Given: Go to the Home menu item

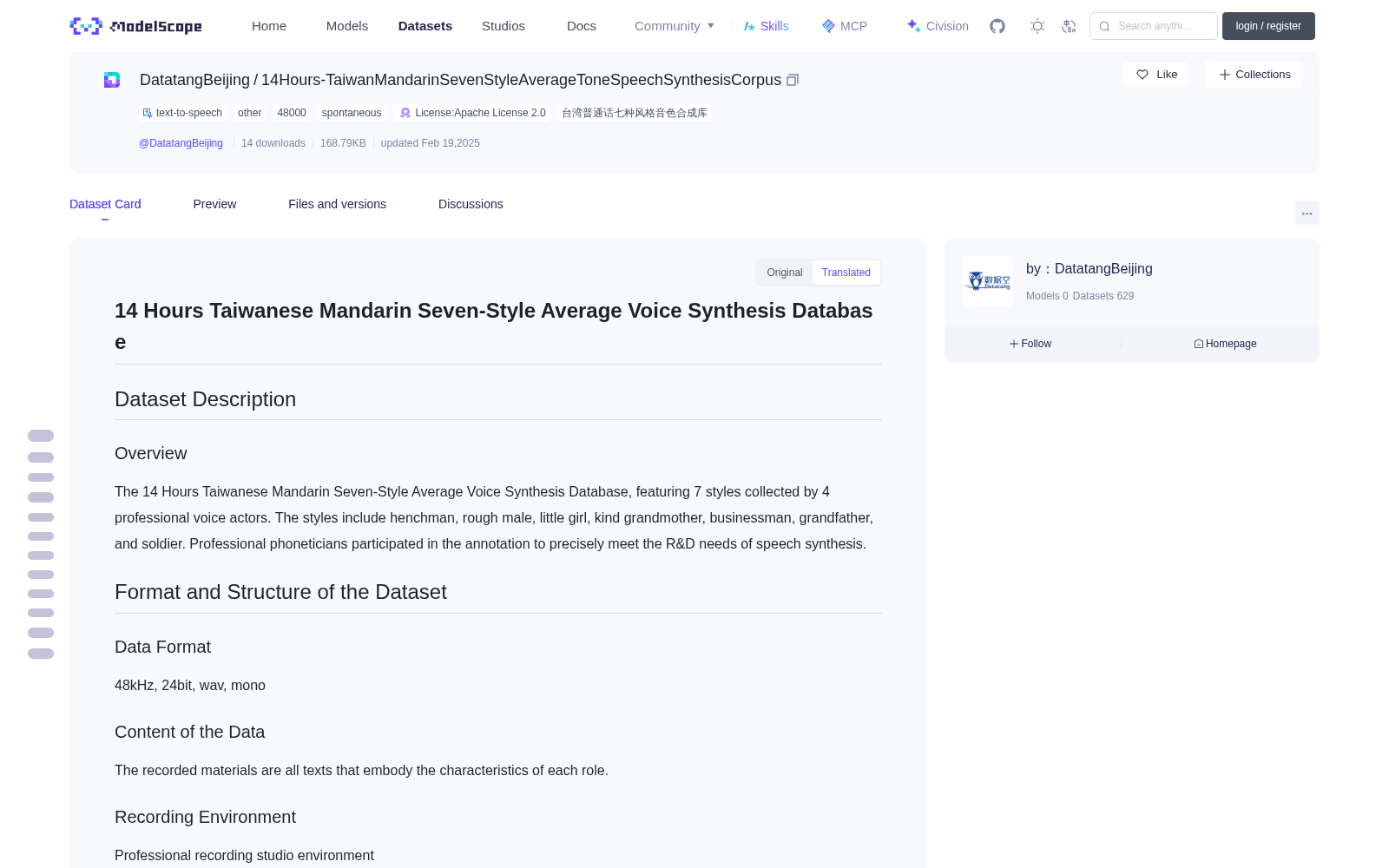Looking at the screenshot, I should (269, 26).
